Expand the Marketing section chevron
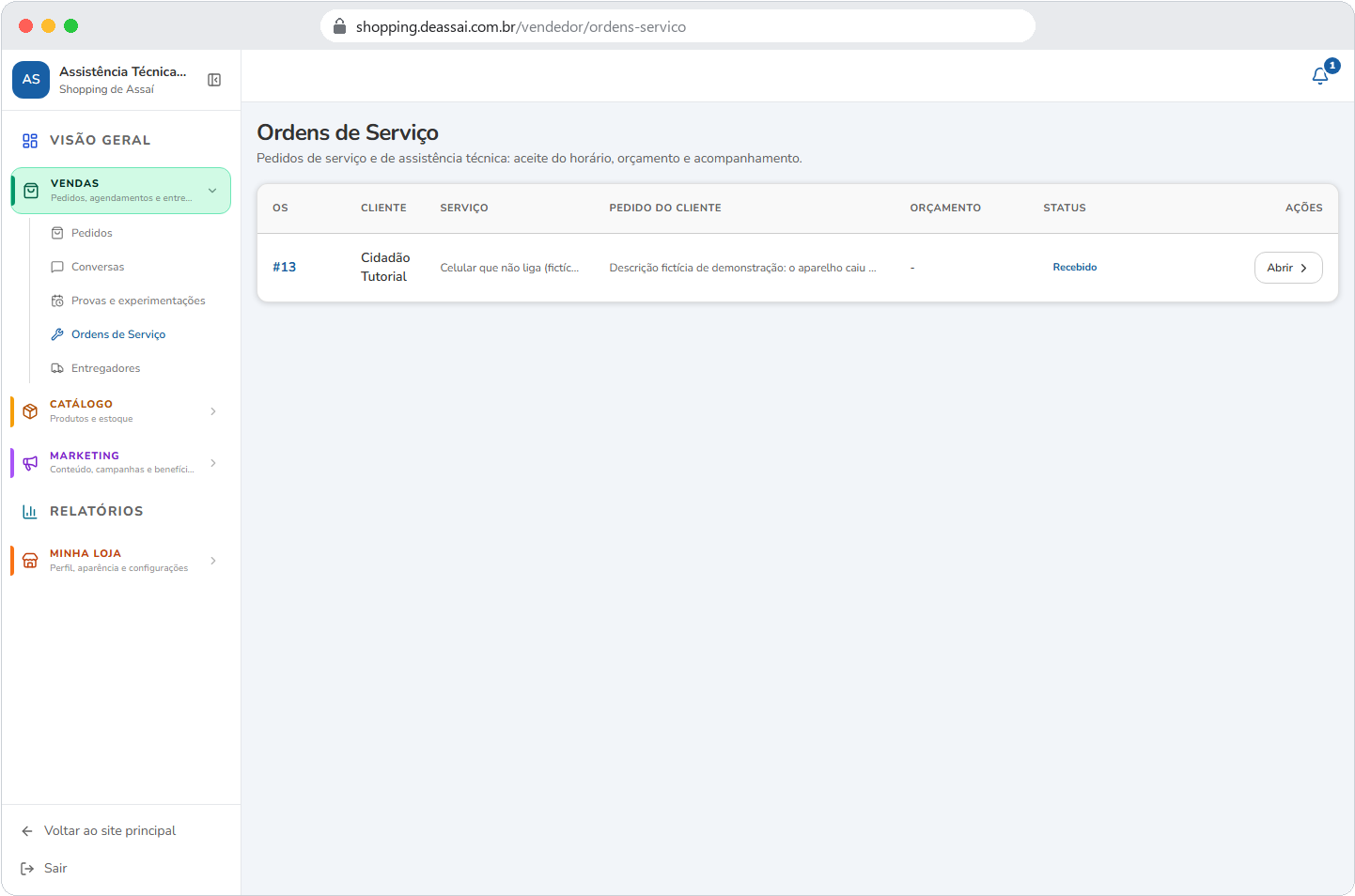 [x=213, y=463]
